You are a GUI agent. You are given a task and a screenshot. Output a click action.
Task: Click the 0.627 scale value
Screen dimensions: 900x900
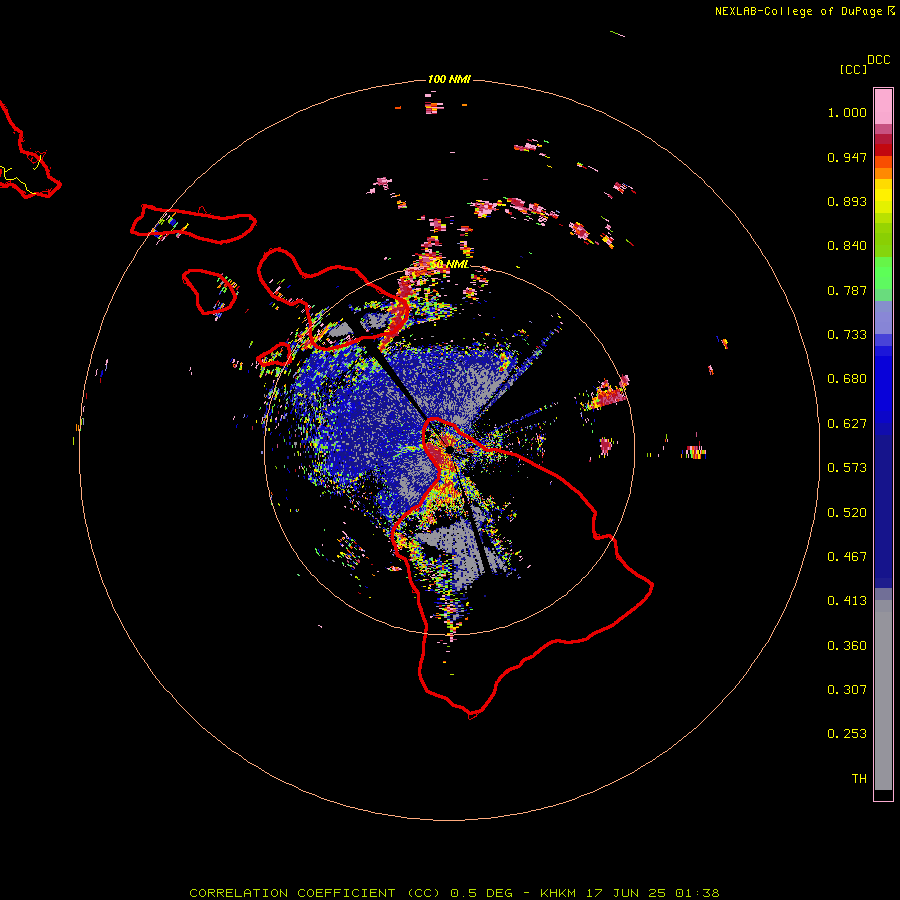(847, 424)
